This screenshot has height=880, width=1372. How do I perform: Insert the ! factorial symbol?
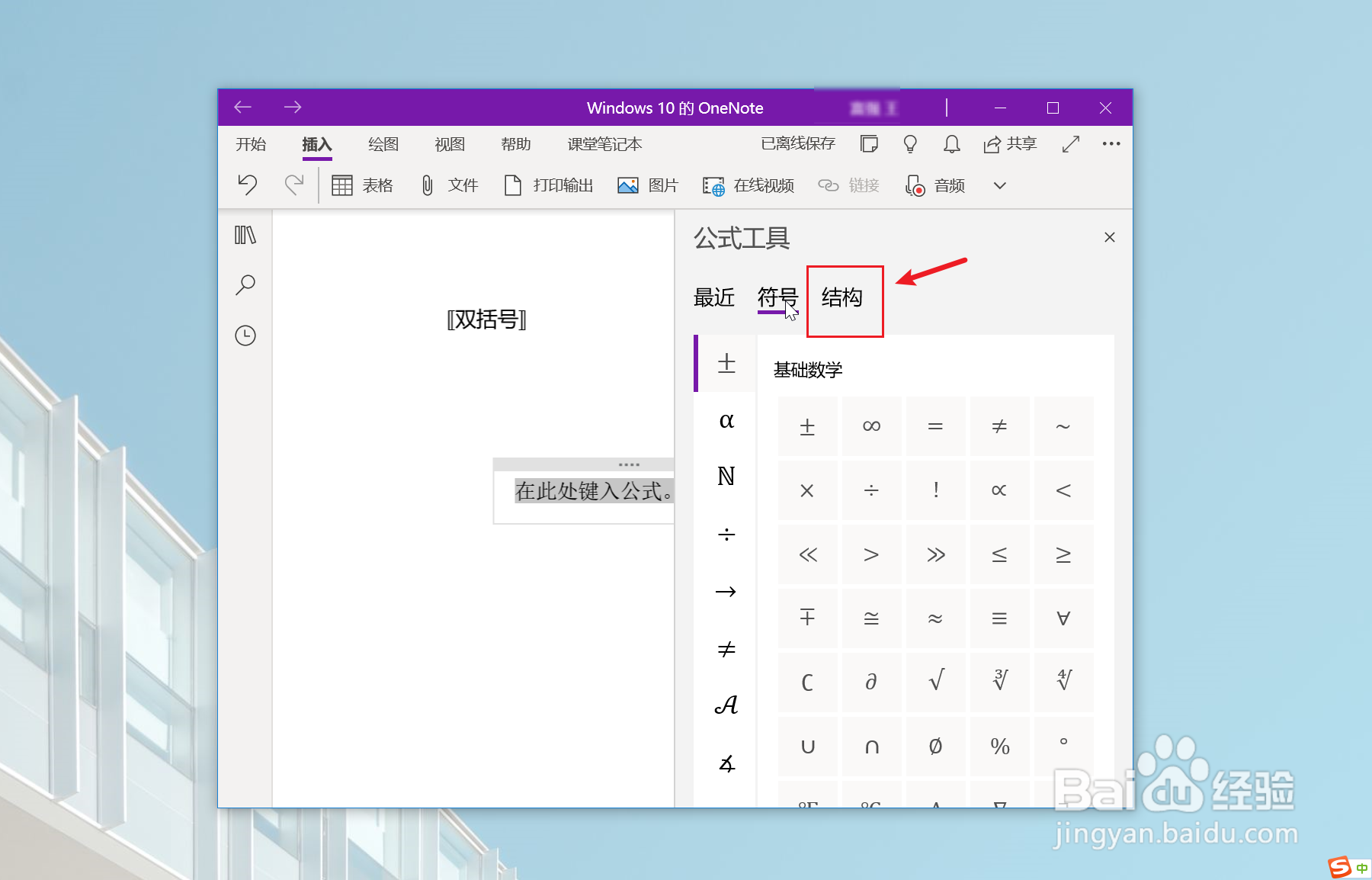point(935,490)
